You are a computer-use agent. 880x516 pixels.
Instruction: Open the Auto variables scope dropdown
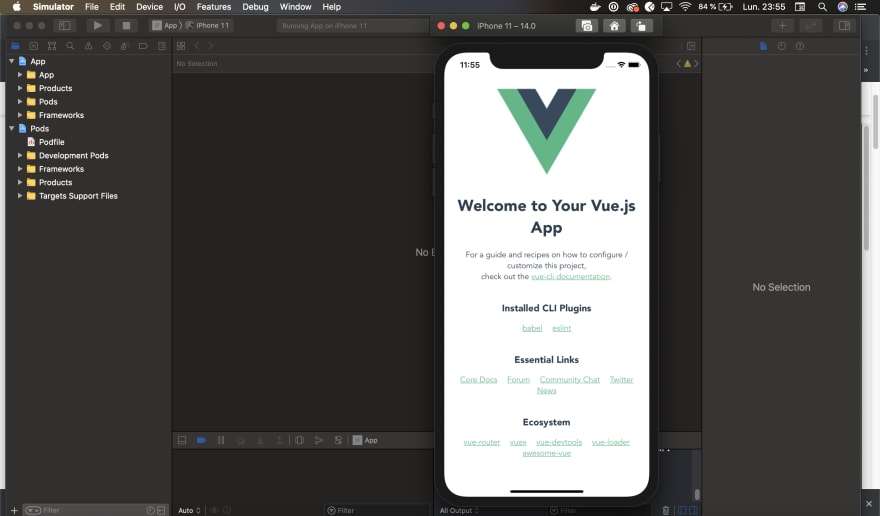[x=189, y=510]
